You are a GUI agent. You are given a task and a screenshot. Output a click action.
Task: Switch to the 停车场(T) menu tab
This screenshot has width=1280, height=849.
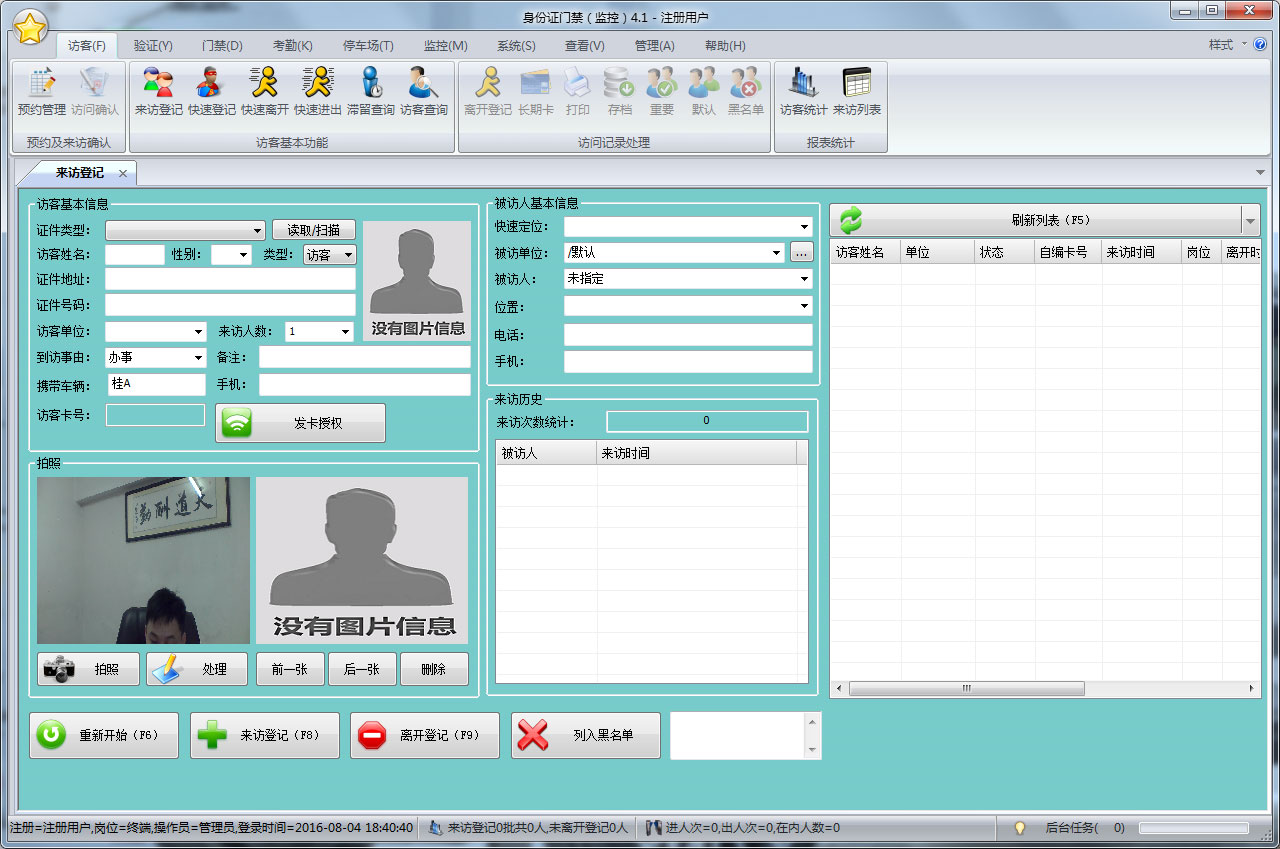click(368, 46)
